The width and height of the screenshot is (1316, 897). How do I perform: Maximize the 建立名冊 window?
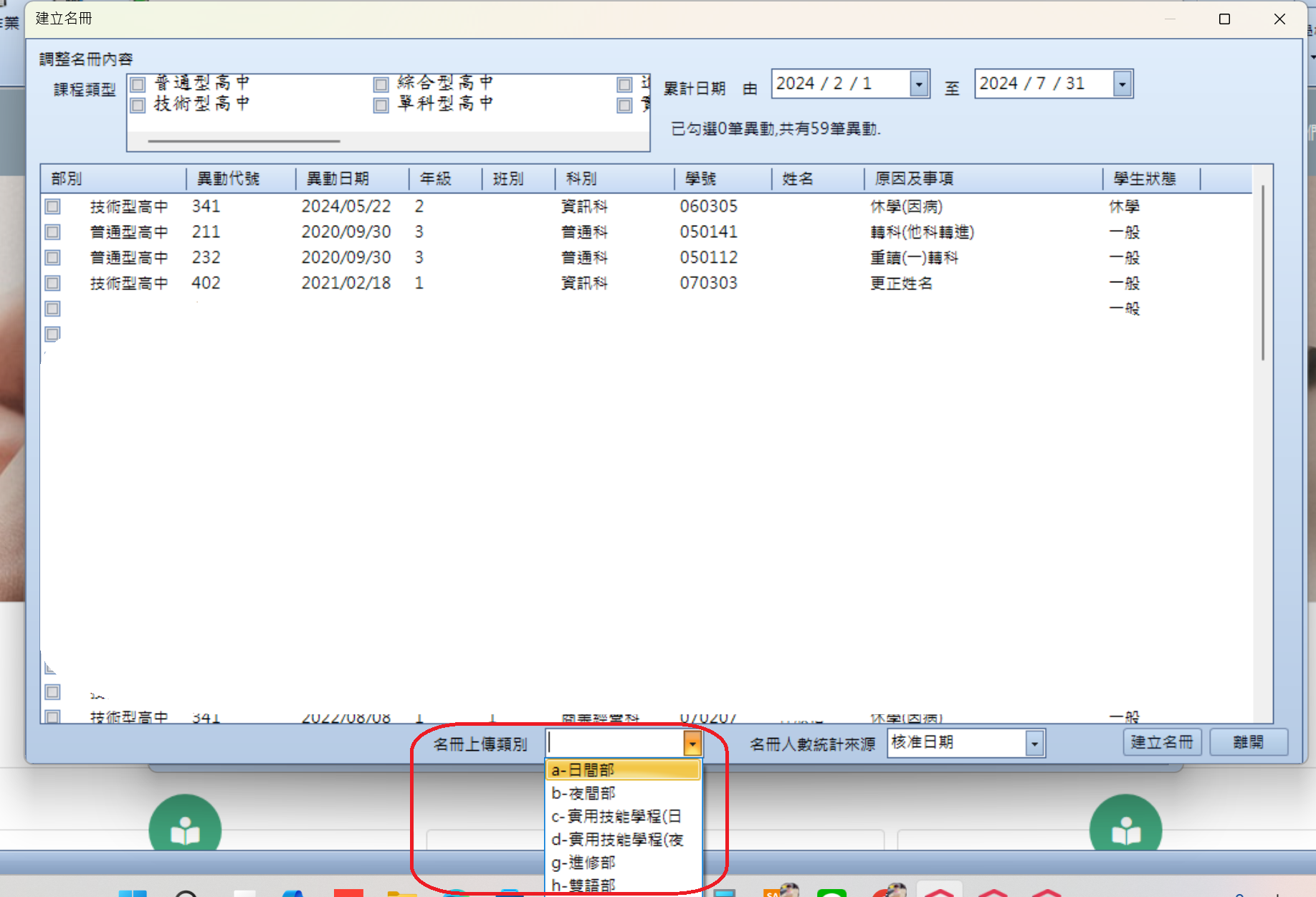click(1224, 19)
